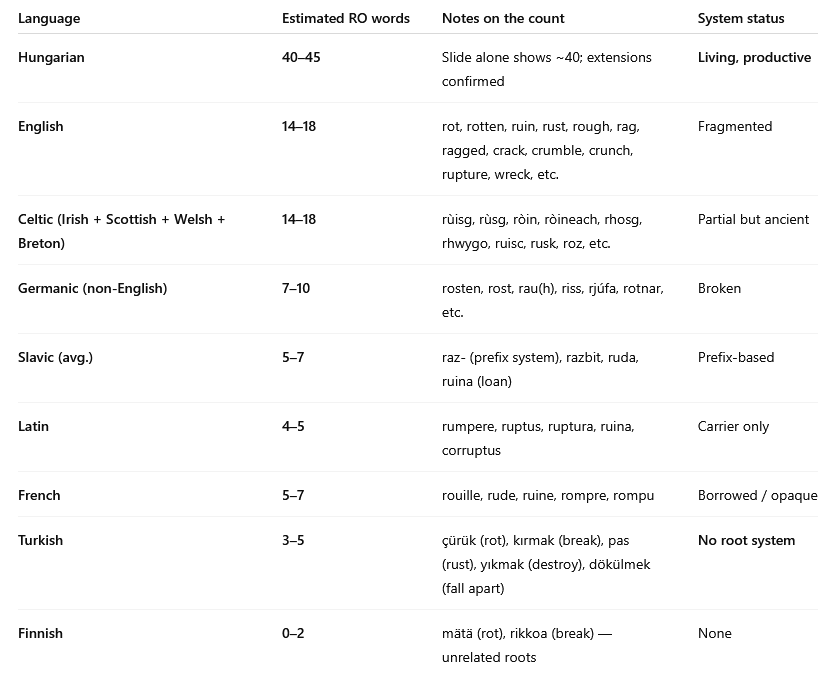Click the Carrier only status text
Screen dimensions: 837x681
(x=733, y=426)
